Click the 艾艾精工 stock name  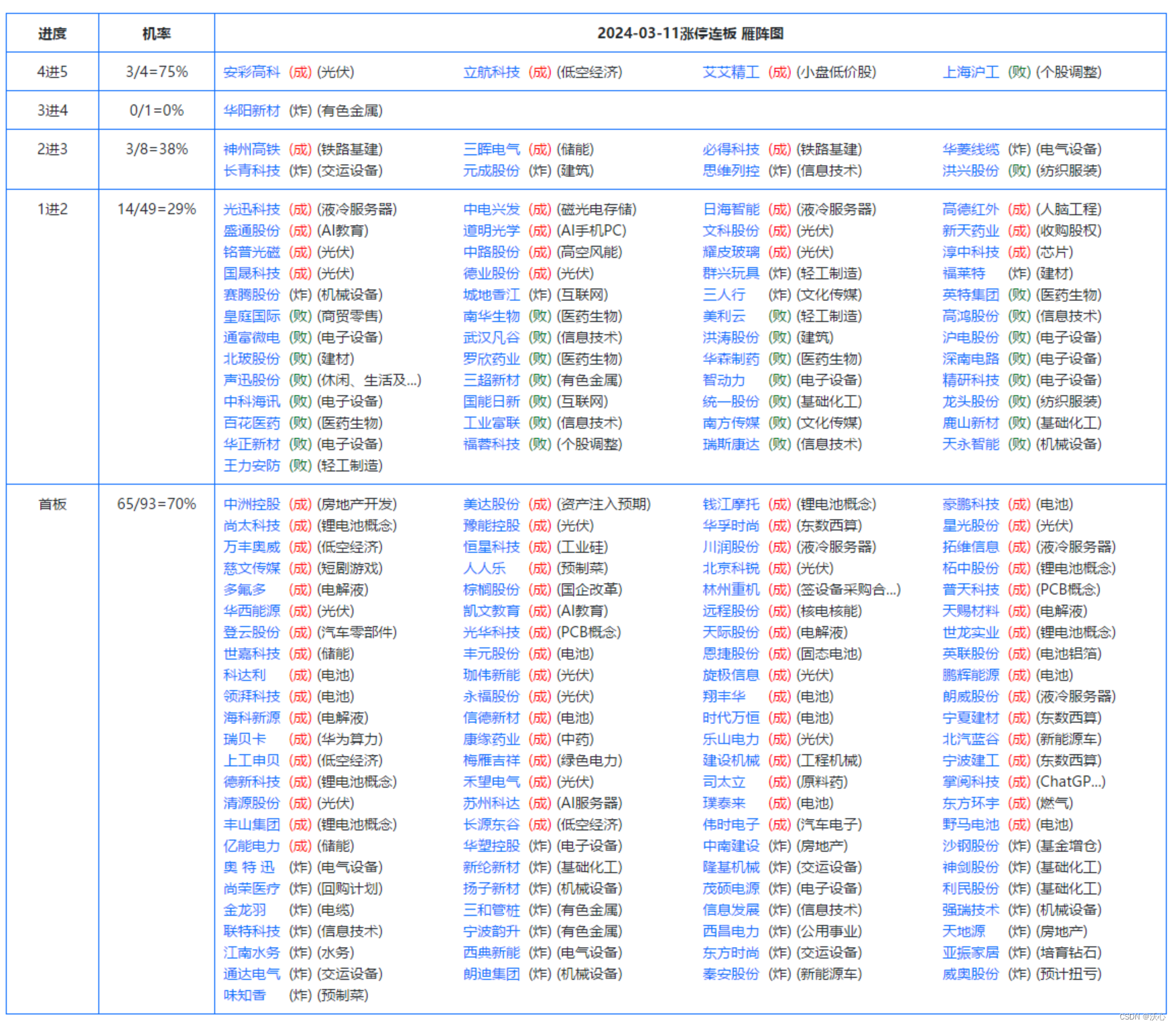coord(731,72)
